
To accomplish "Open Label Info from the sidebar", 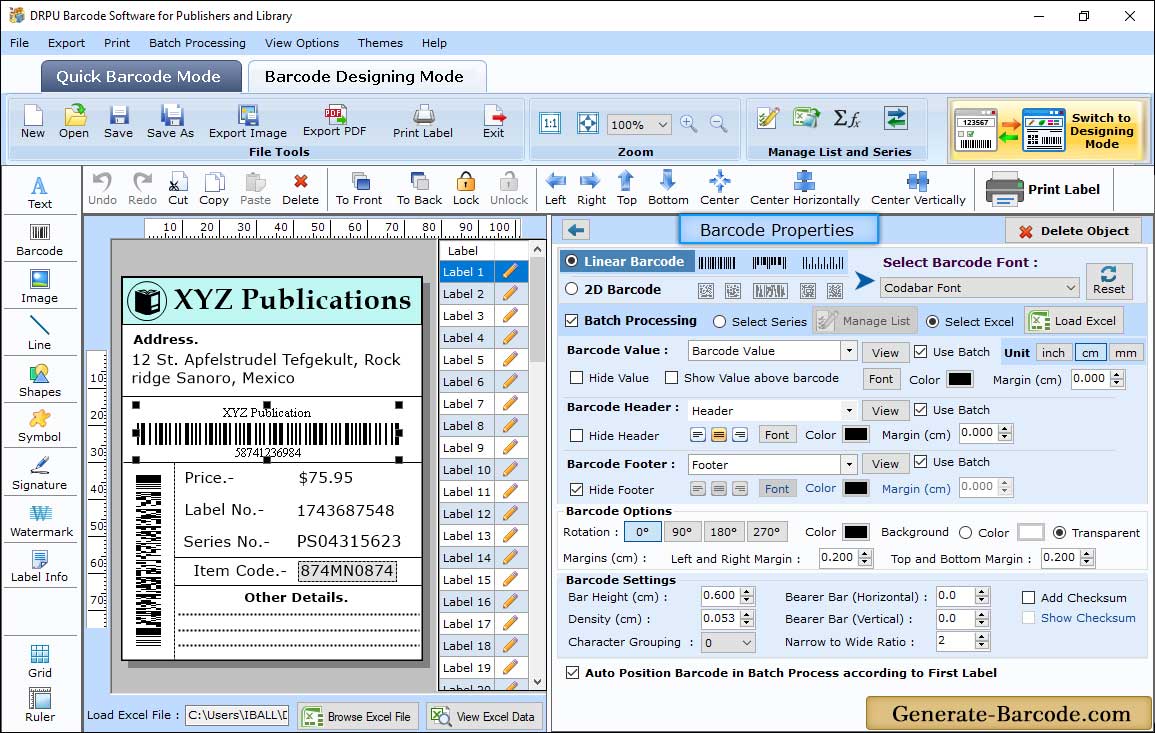I will [x=40, y=567].
